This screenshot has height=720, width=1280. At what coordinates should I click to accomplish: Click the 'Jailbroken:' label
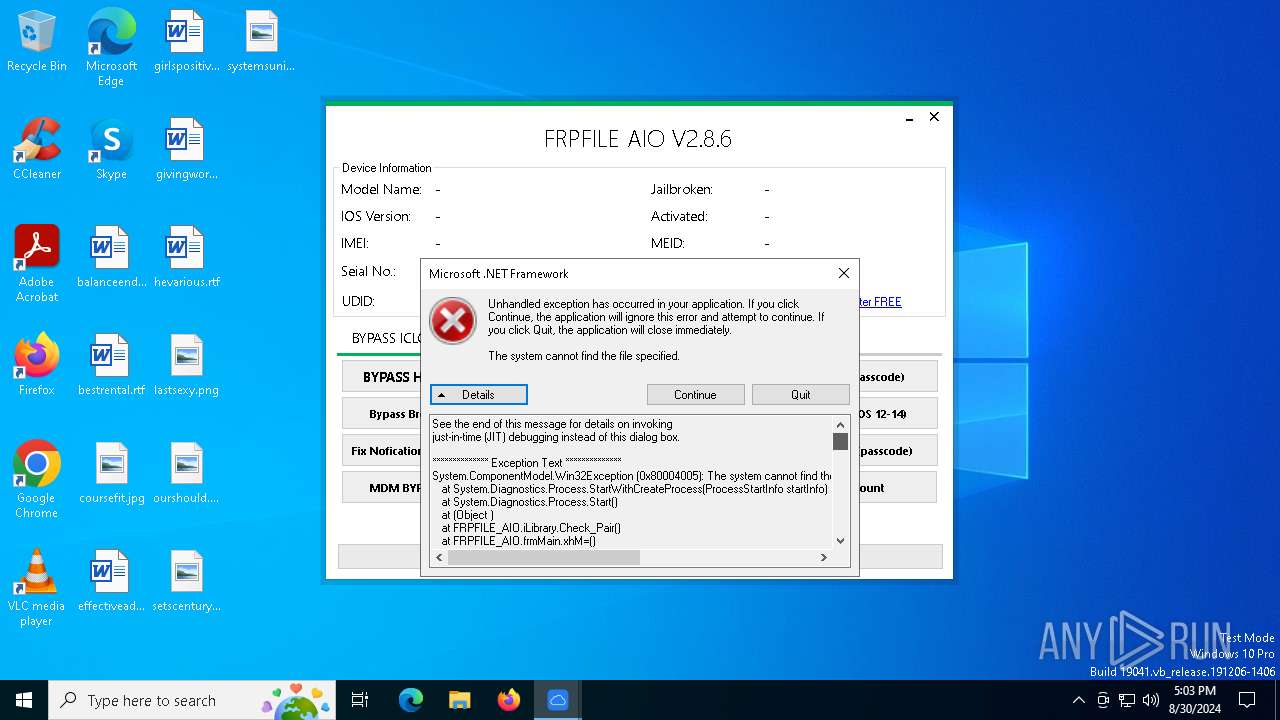coord(682,189)
